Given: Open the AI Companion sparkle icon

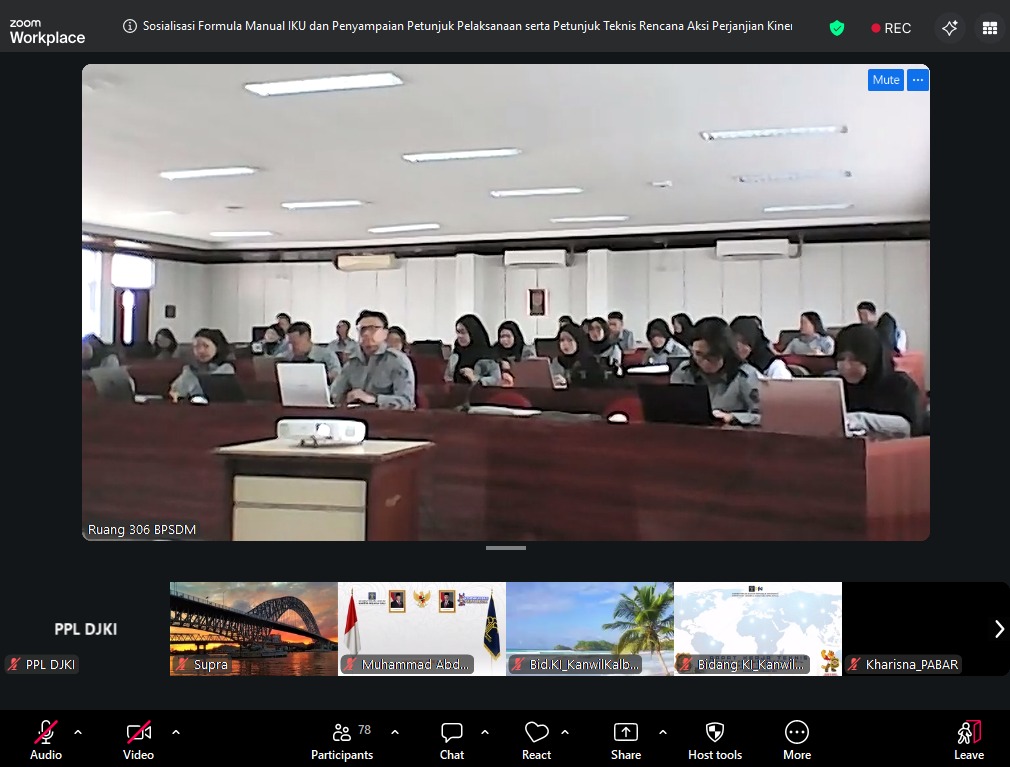Looking at the screenshot, I should click(x=950, y=28).
